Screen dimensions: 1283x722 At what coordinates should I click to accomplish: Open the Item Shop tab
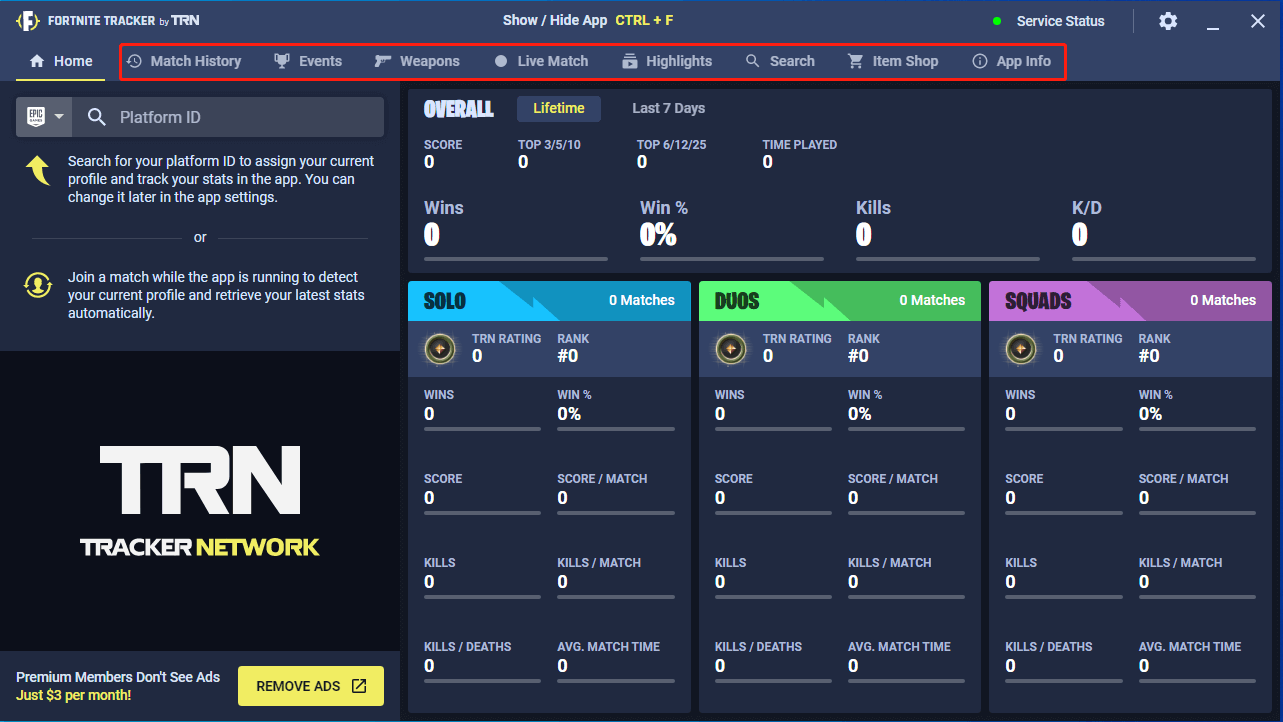893,61
